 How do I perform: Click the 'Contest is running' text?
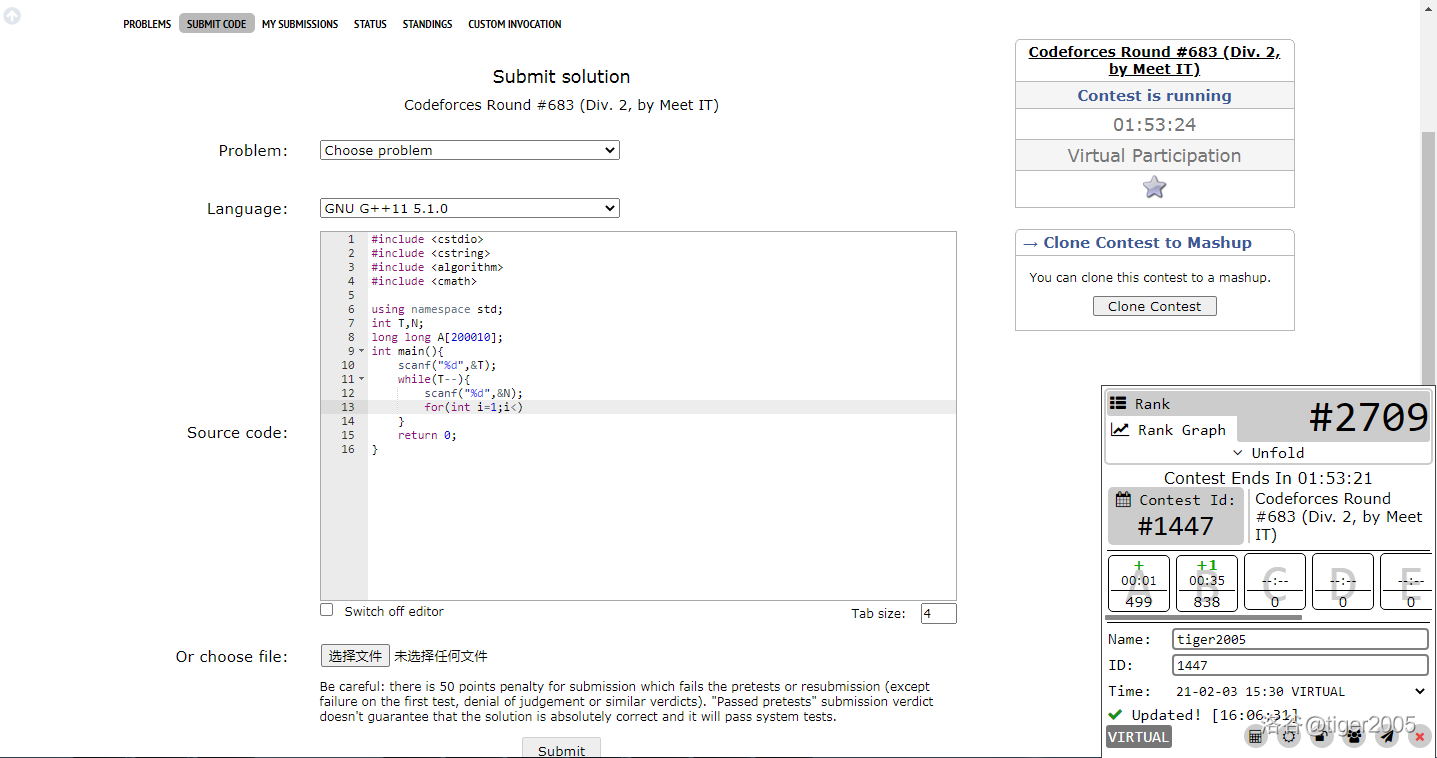[x=1154, y=96]
